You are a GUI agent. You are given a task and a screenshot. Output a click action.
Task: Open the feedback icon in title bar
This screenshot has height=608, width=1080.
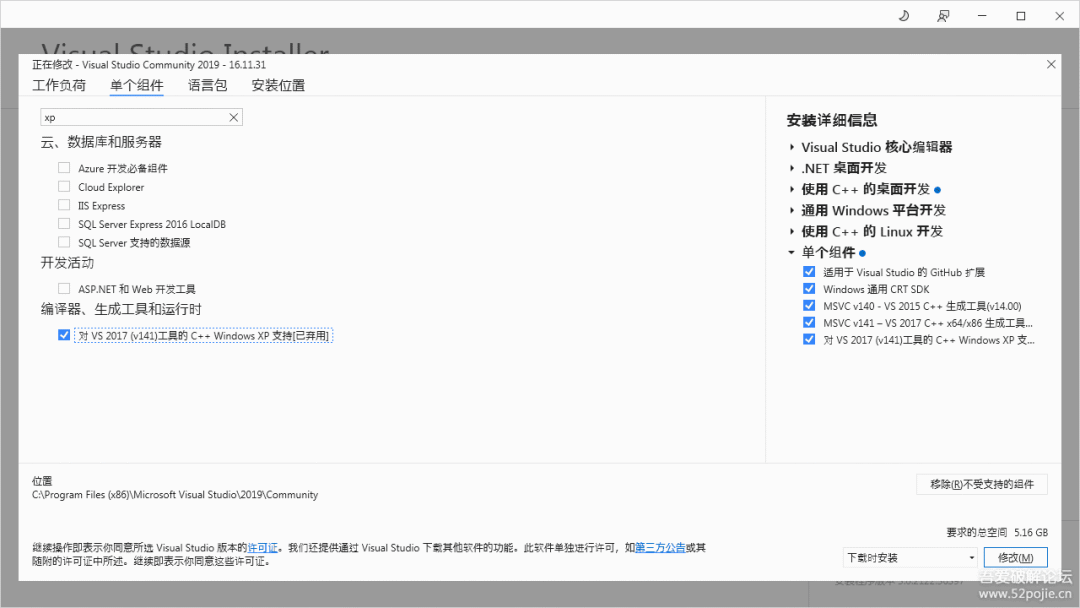pos(943,16)
